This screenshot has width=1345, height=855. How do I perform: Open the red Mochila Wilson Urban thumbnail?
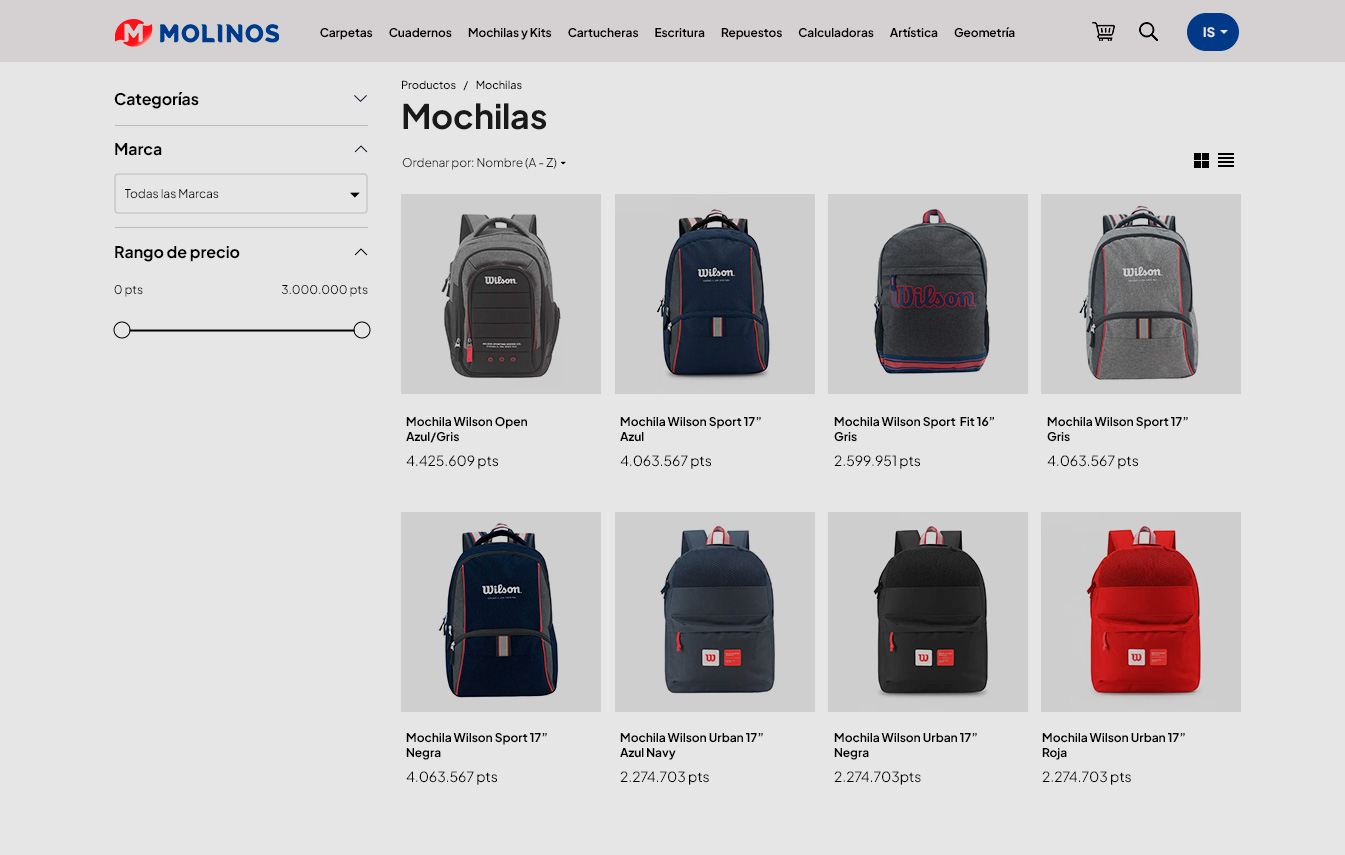(1141, 612)
